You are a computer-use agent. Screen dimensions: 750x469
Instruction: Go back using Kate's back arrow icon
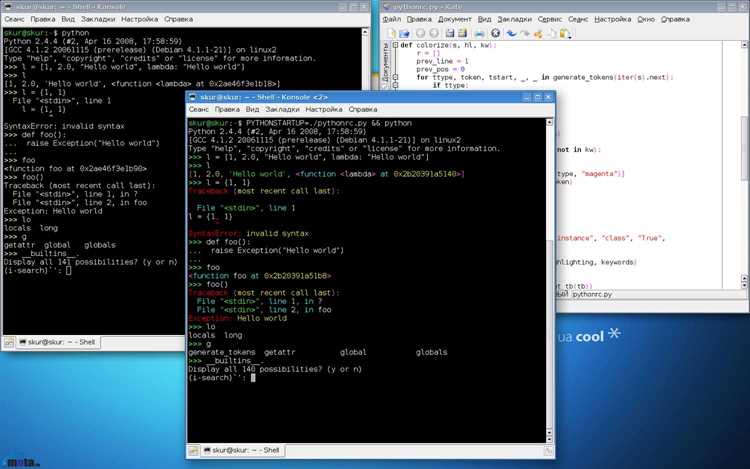tap(420, 33)
